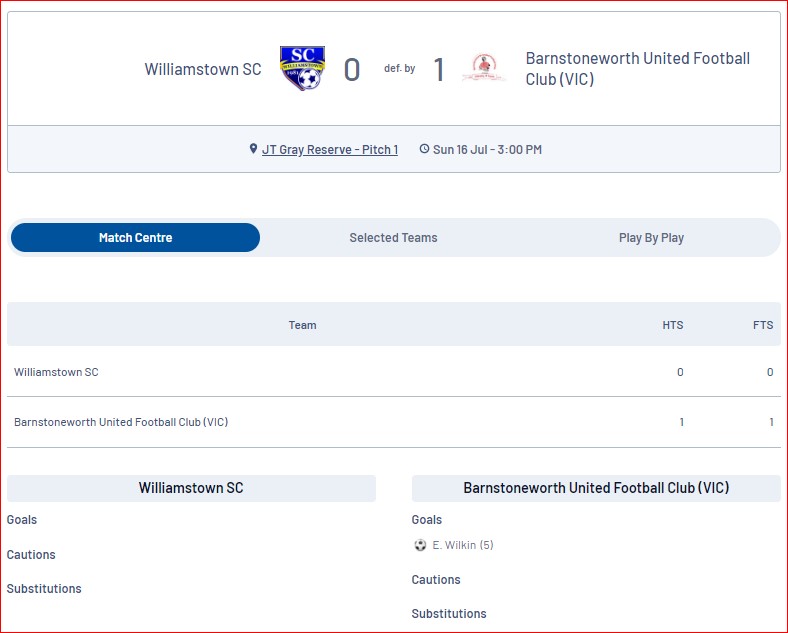Open the Match Centre tab
The image size is (788, 633).
pyautogui.click(x=135, y=238)
